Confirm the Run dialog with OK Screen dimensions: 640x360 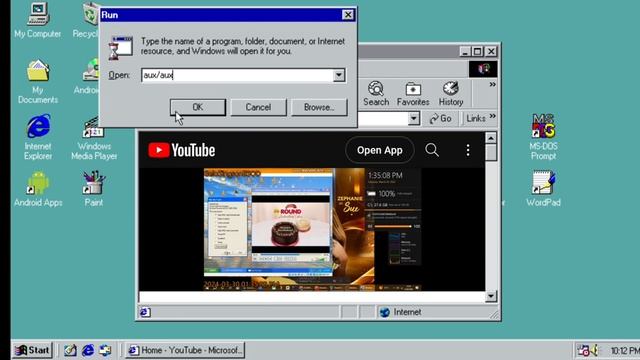(x=198, y=107)
